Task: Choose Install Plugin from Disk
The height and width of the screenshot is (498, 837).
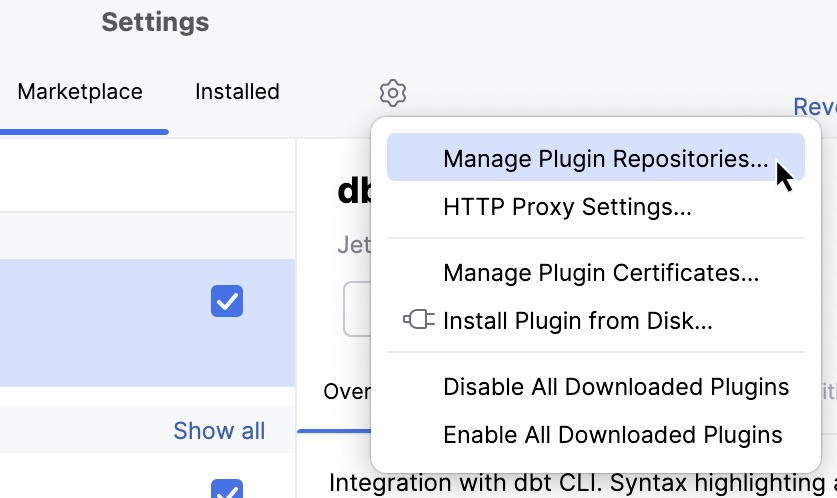Action: coord(577,320)
